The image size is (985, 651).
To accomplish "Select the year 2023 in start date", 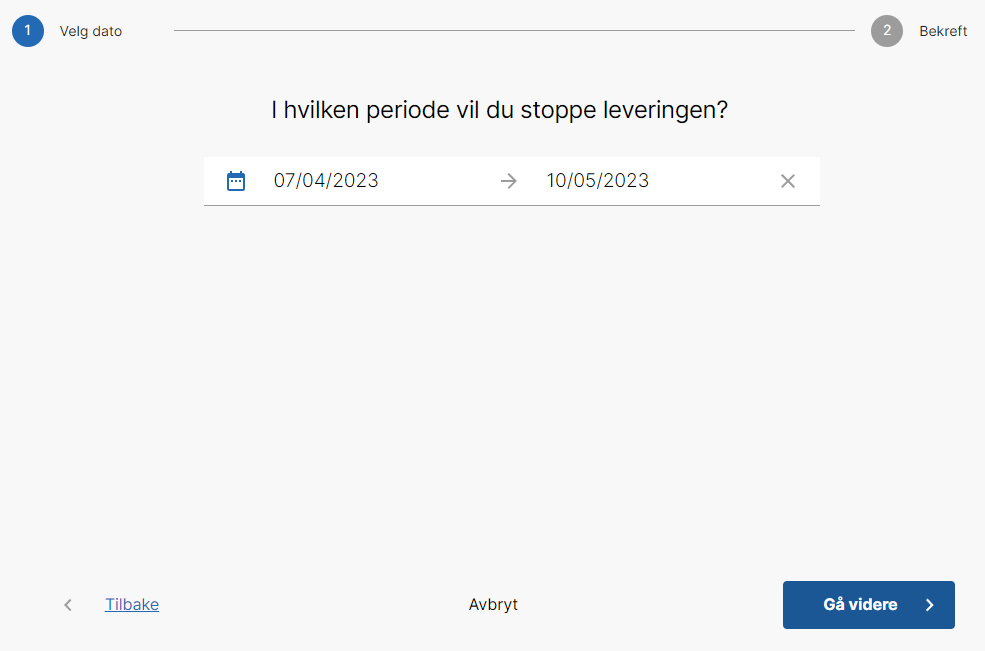I will tap(356, 181).
